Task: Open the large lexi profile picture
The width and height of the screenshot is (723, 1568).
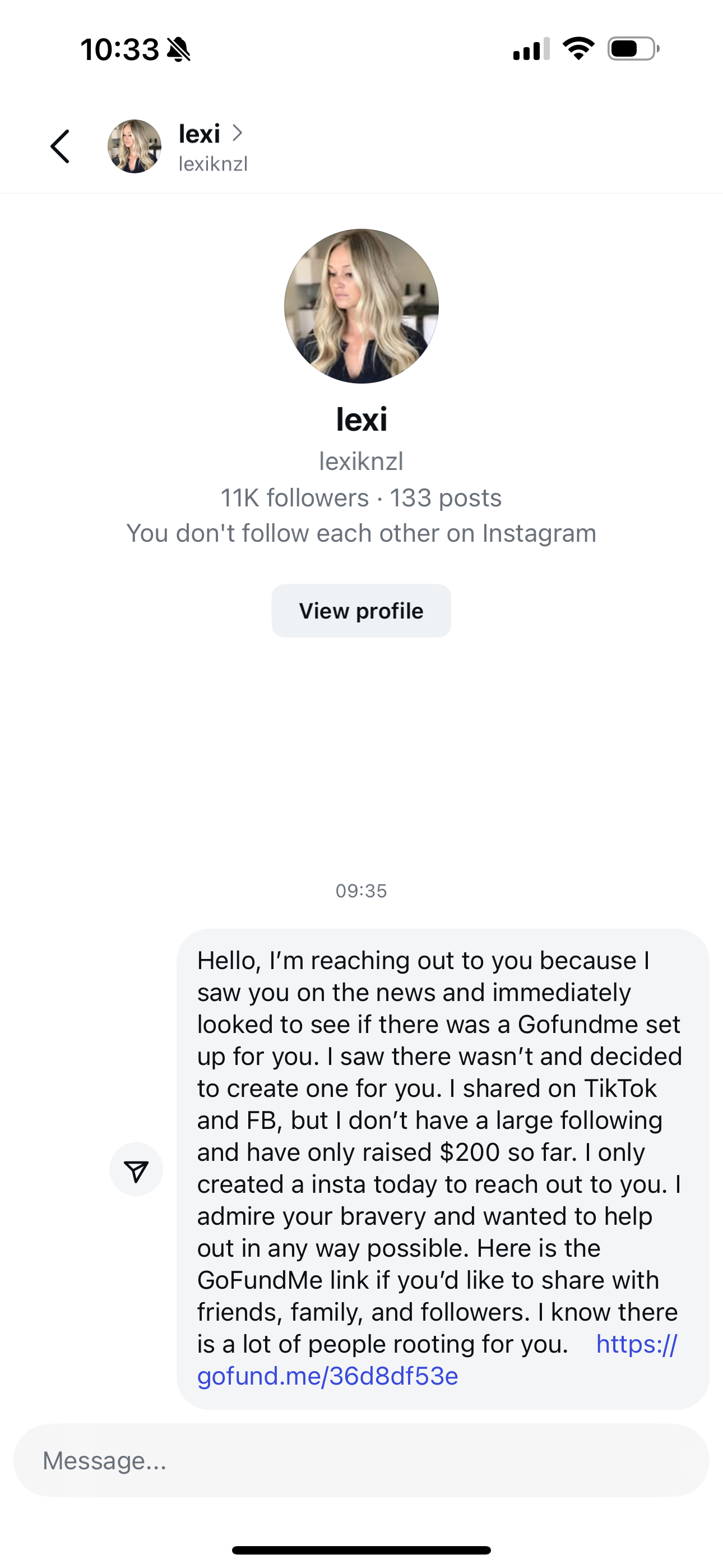Action: coord(361,306)
